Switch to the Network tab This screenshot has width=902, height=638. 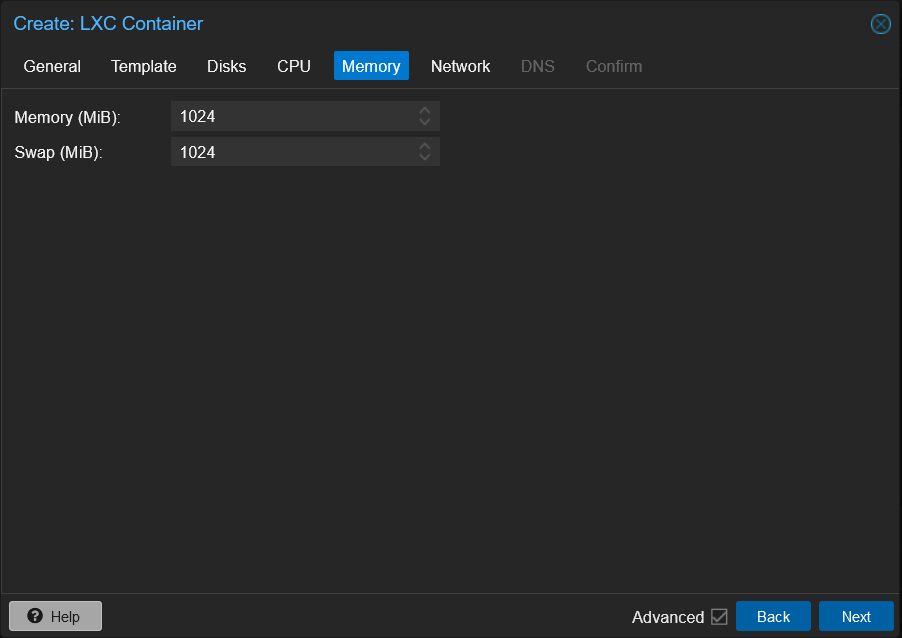(460, 66)
